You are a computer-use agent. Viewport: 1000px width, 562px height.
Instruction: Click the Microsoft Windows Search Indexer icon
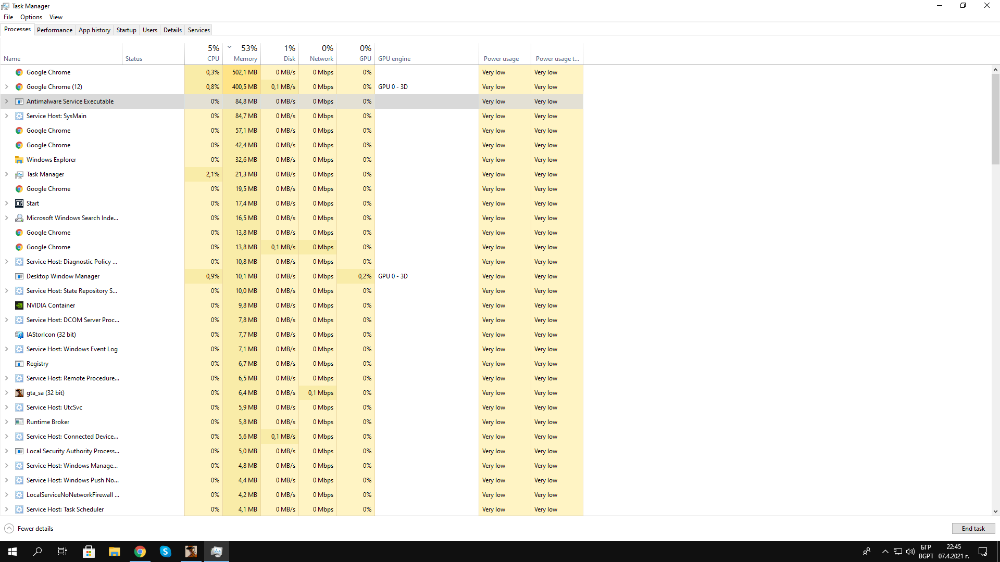pos(19,218)
